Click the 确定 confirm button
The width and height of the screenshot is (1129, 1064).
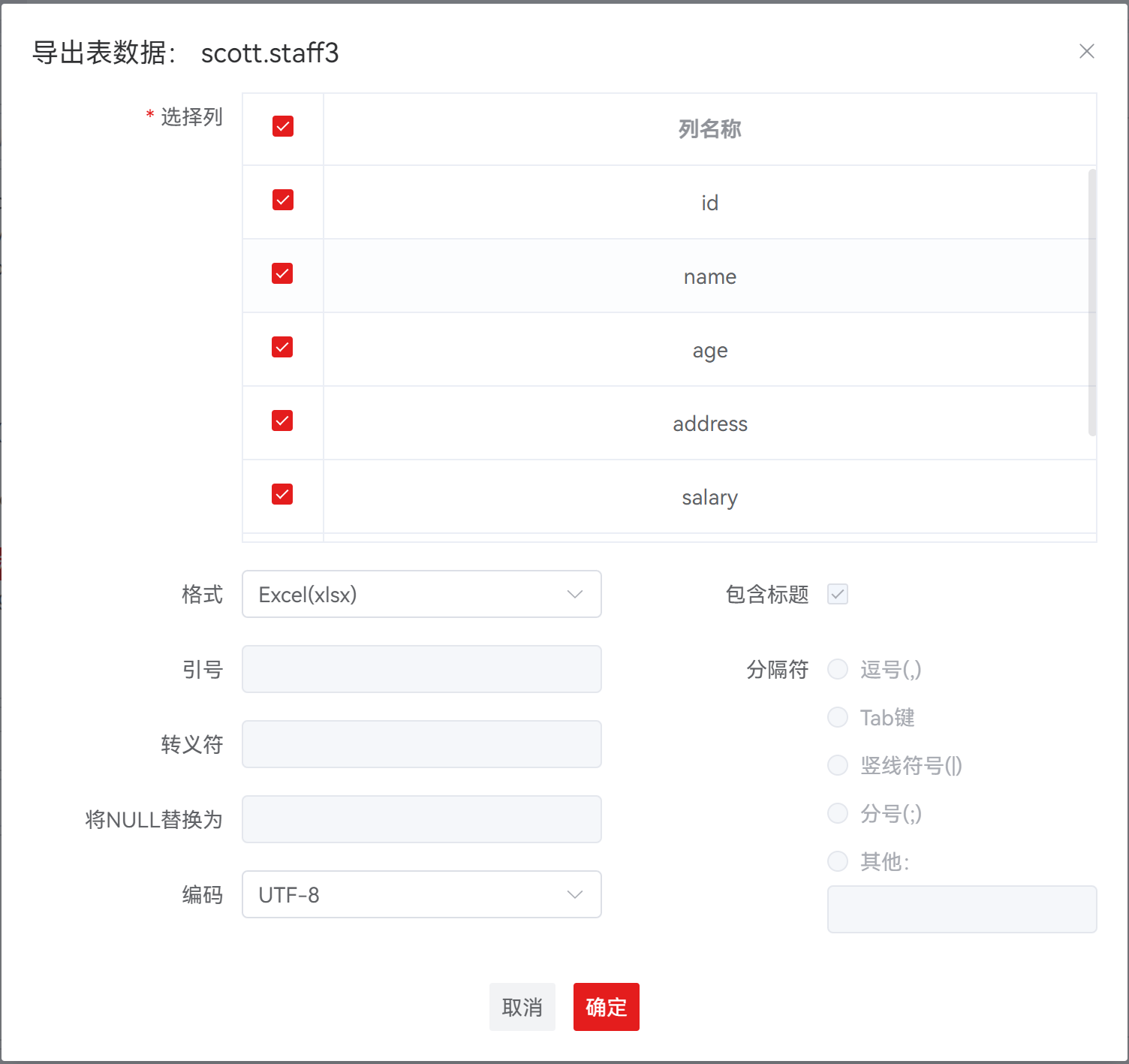click(x=606, y=1007)
